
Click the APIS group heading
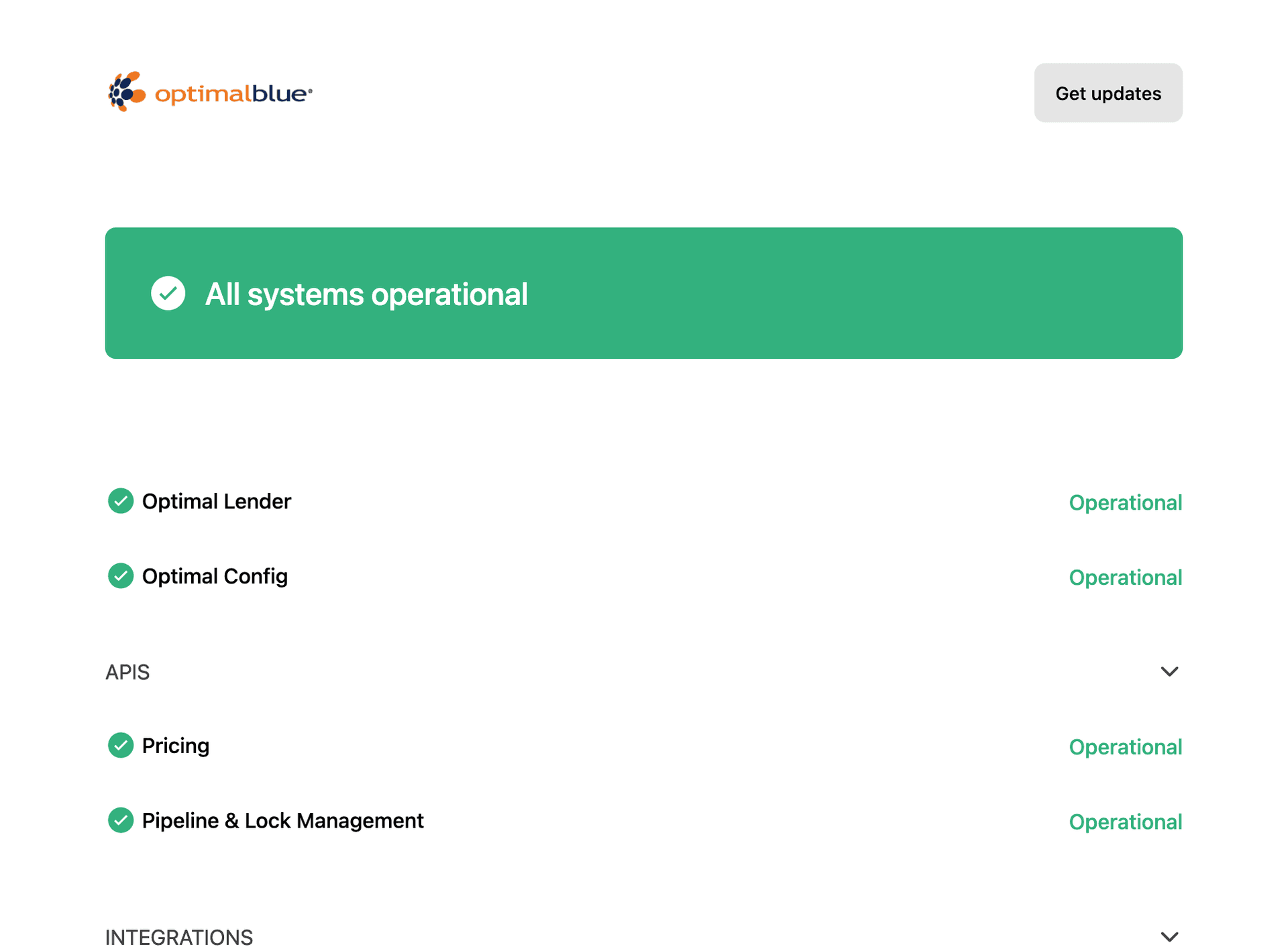tap(127, 672)
